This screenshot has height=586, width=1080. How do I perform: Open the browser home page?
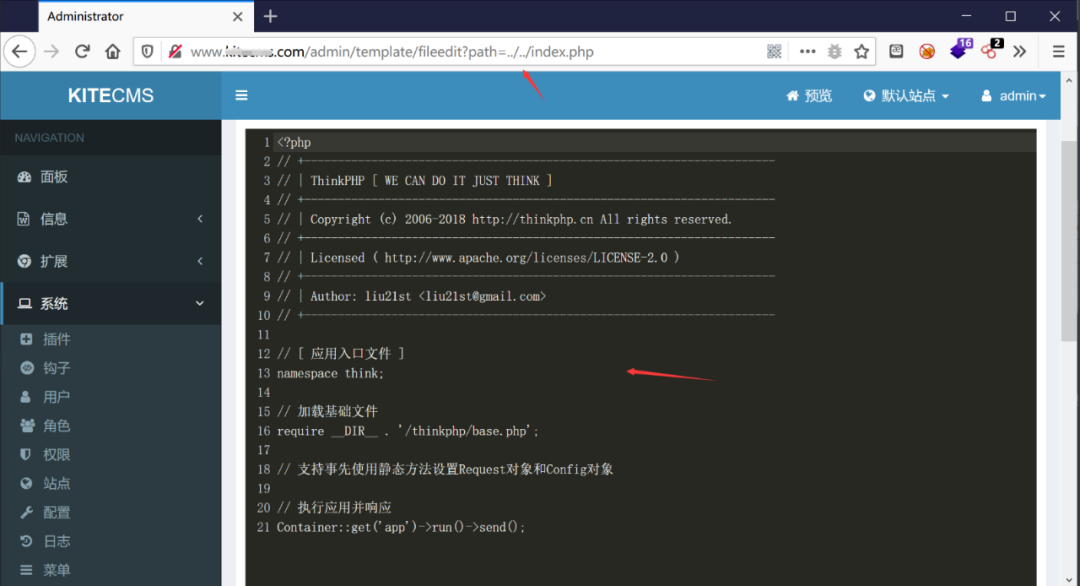pyautogui.click(x=113, y=52)
